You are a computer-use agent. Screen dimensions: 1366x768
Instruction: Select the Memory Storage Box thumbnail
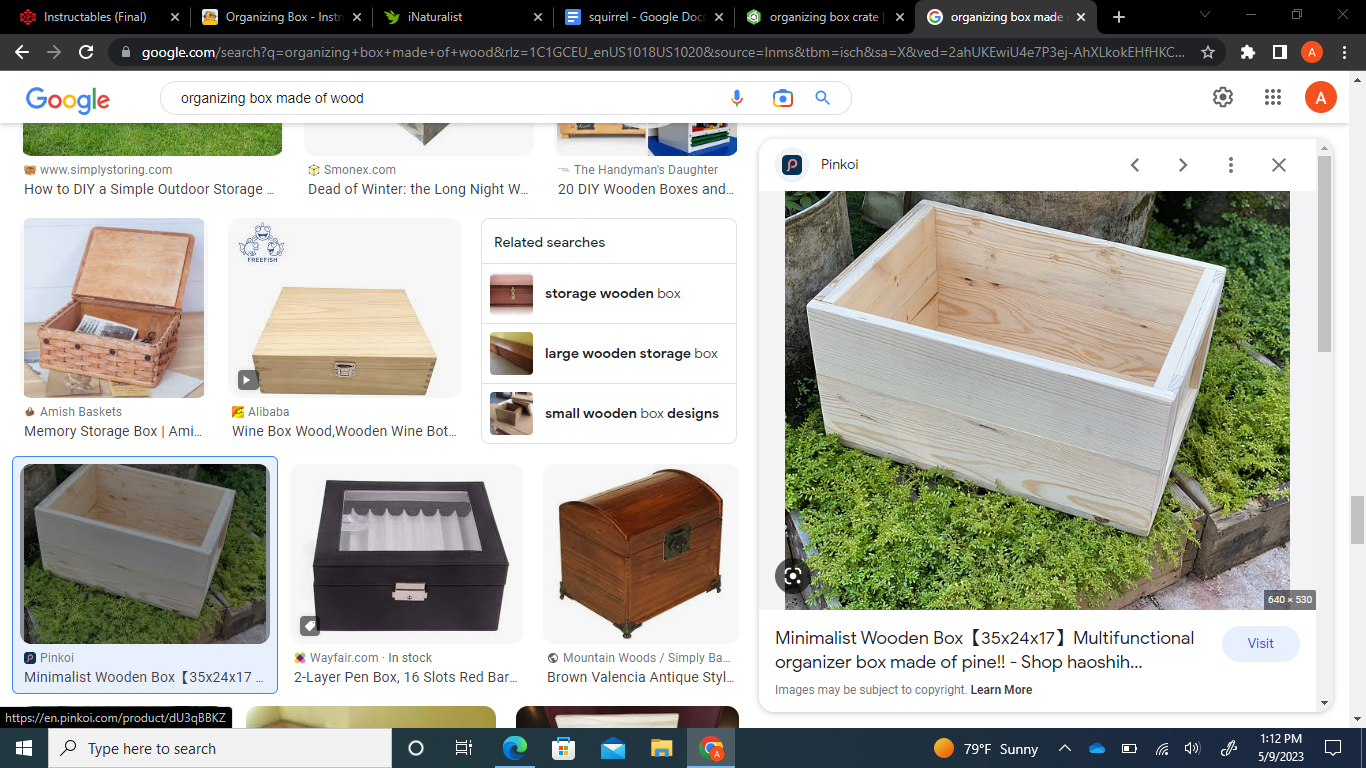[113, 309]
